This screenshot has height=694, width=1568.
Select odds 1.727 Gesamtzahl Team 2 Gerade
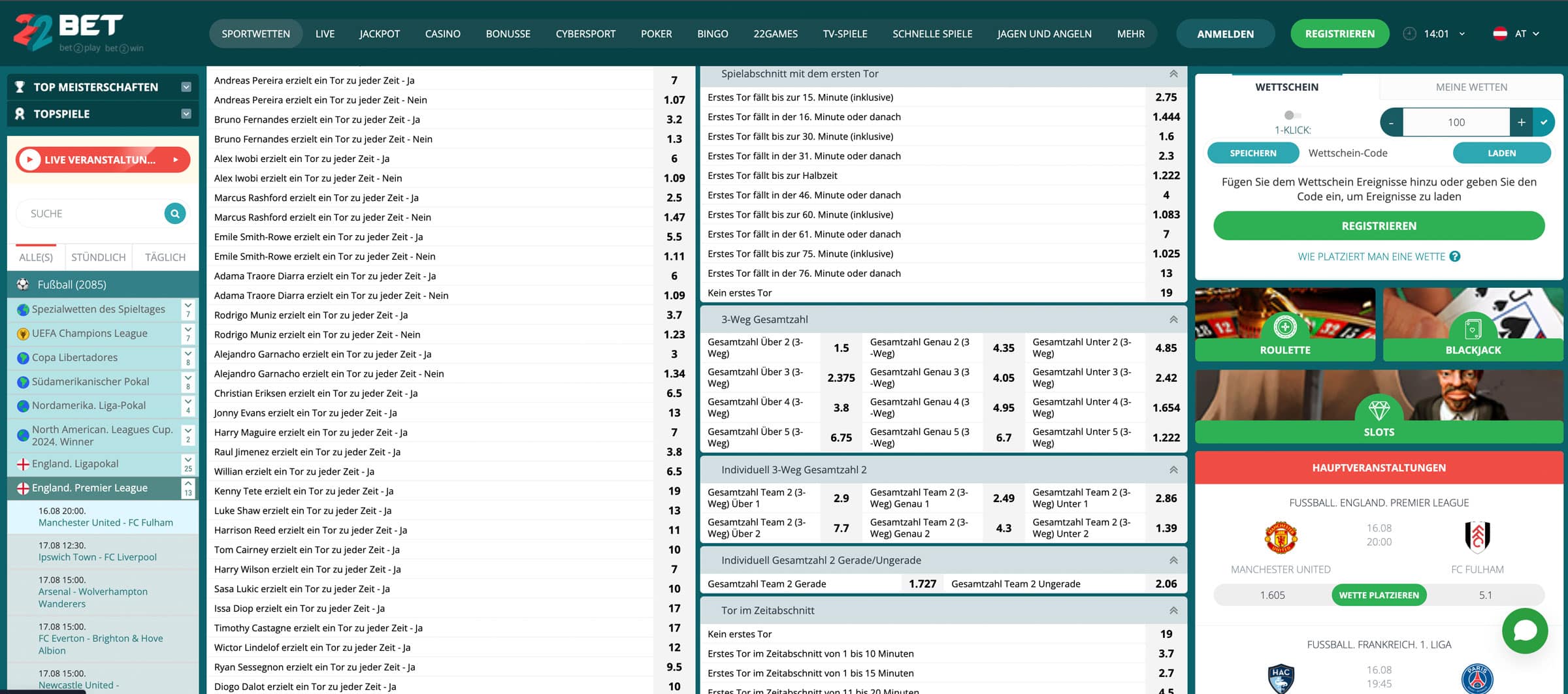[x=923, y=584]
